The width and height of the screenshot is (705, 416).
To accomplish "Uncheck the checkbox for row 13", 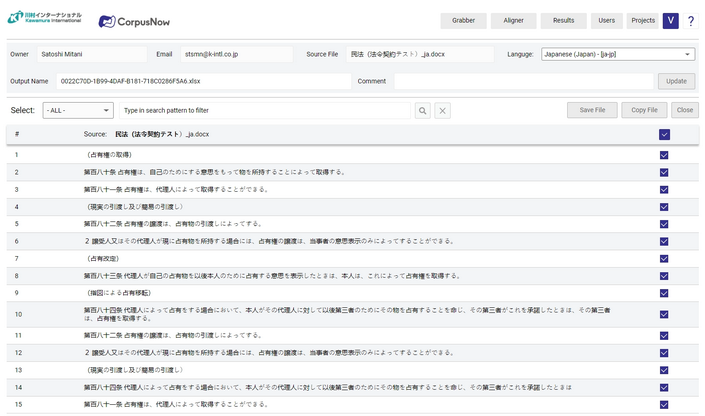I will click(x=664, y=370).
